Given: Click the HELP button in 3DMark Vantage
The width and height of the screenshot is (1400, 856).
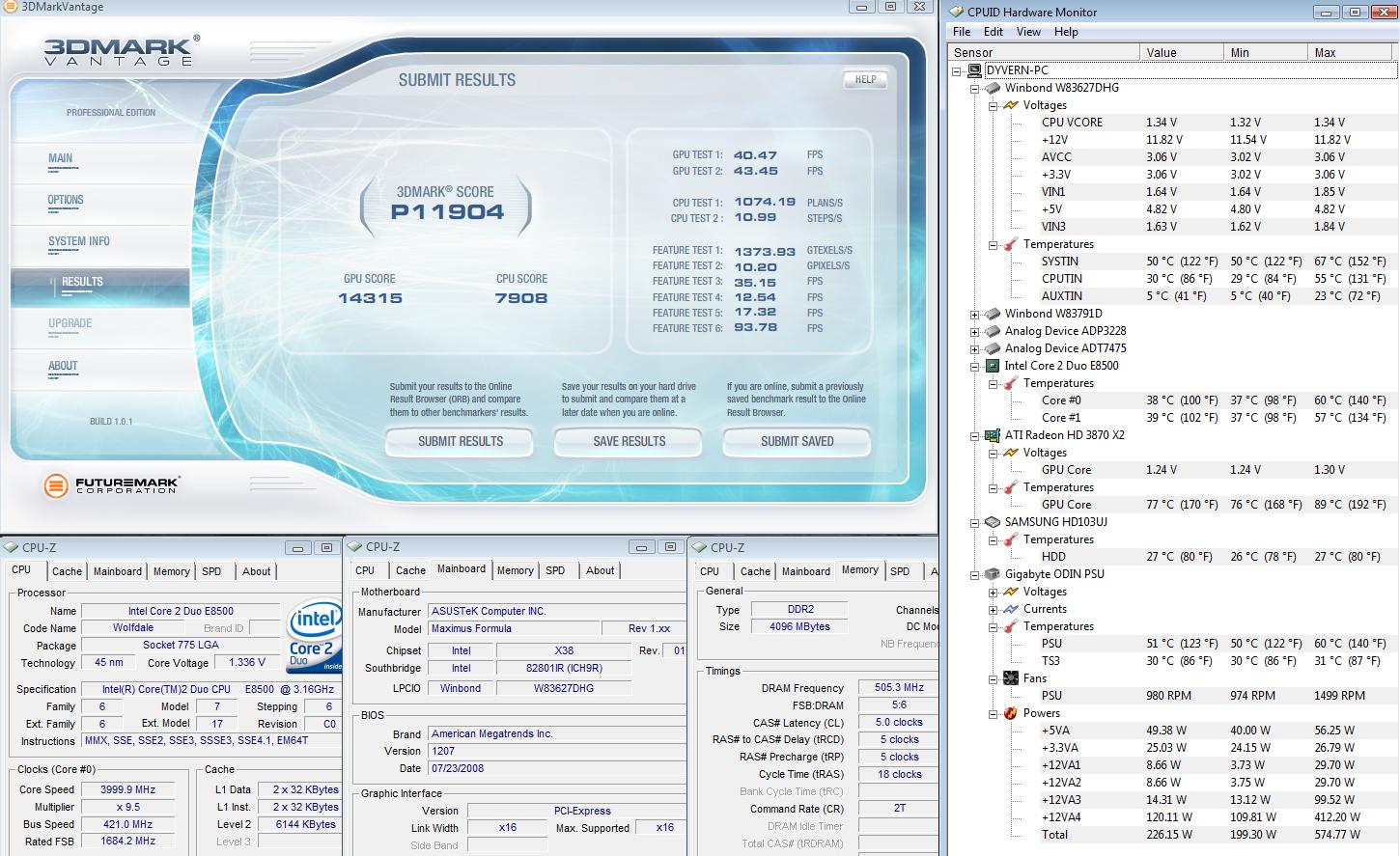Looking at the screenshot, I should (865, 80).
